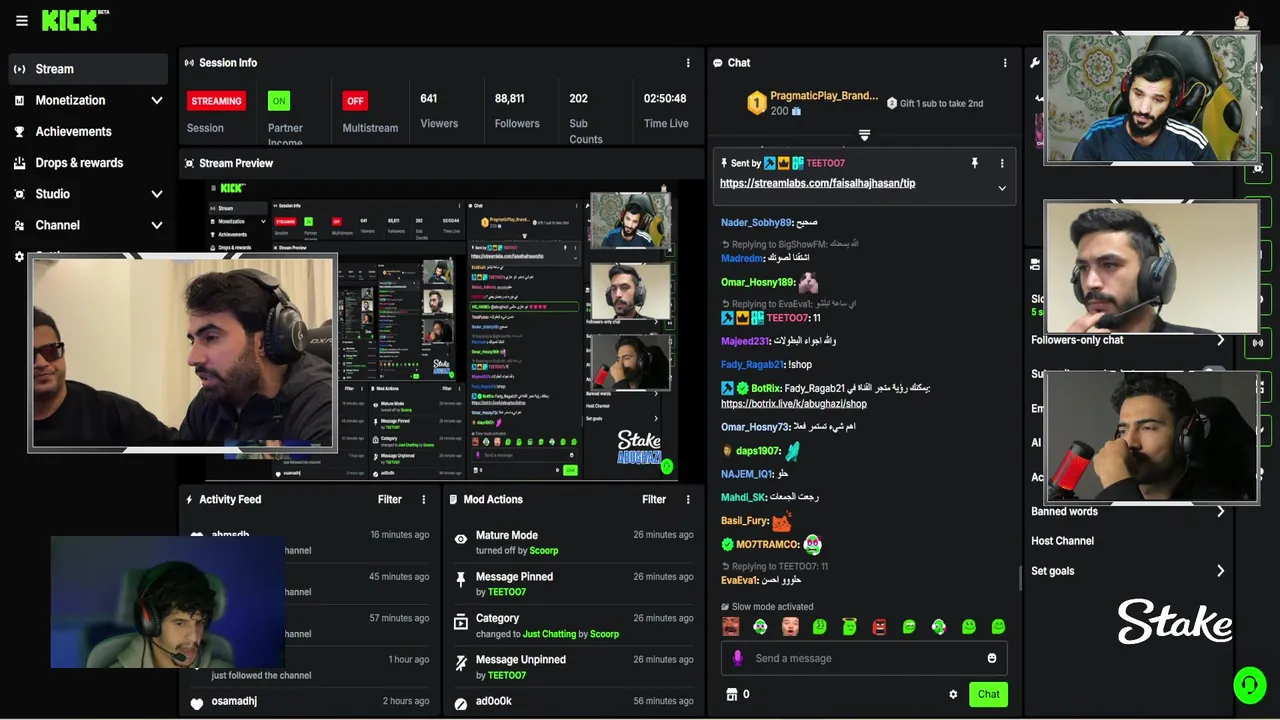Screen dimensions: 1280x720
Task: Expand the Monetization sidebar section
Action: tap(88, 100)
